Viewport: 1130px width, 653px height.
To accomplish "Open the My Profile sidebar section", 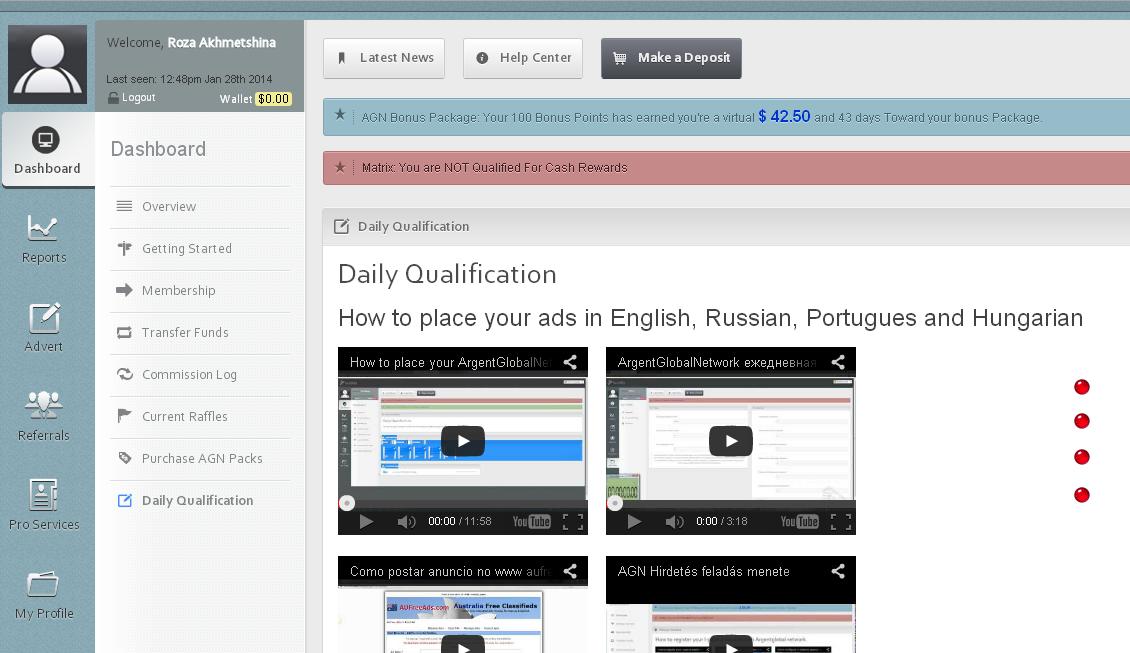I will pos(44,595).
